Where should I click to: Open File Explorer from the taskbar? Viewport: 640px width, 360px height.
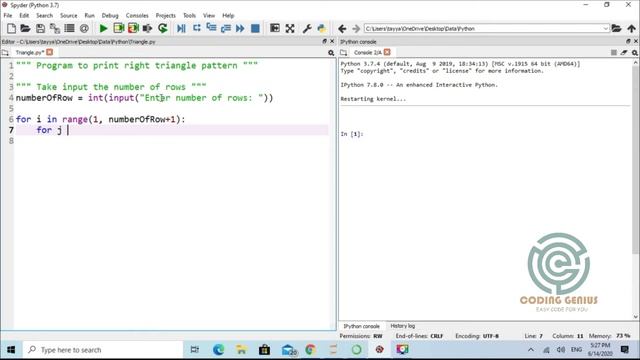pos(241,350)
